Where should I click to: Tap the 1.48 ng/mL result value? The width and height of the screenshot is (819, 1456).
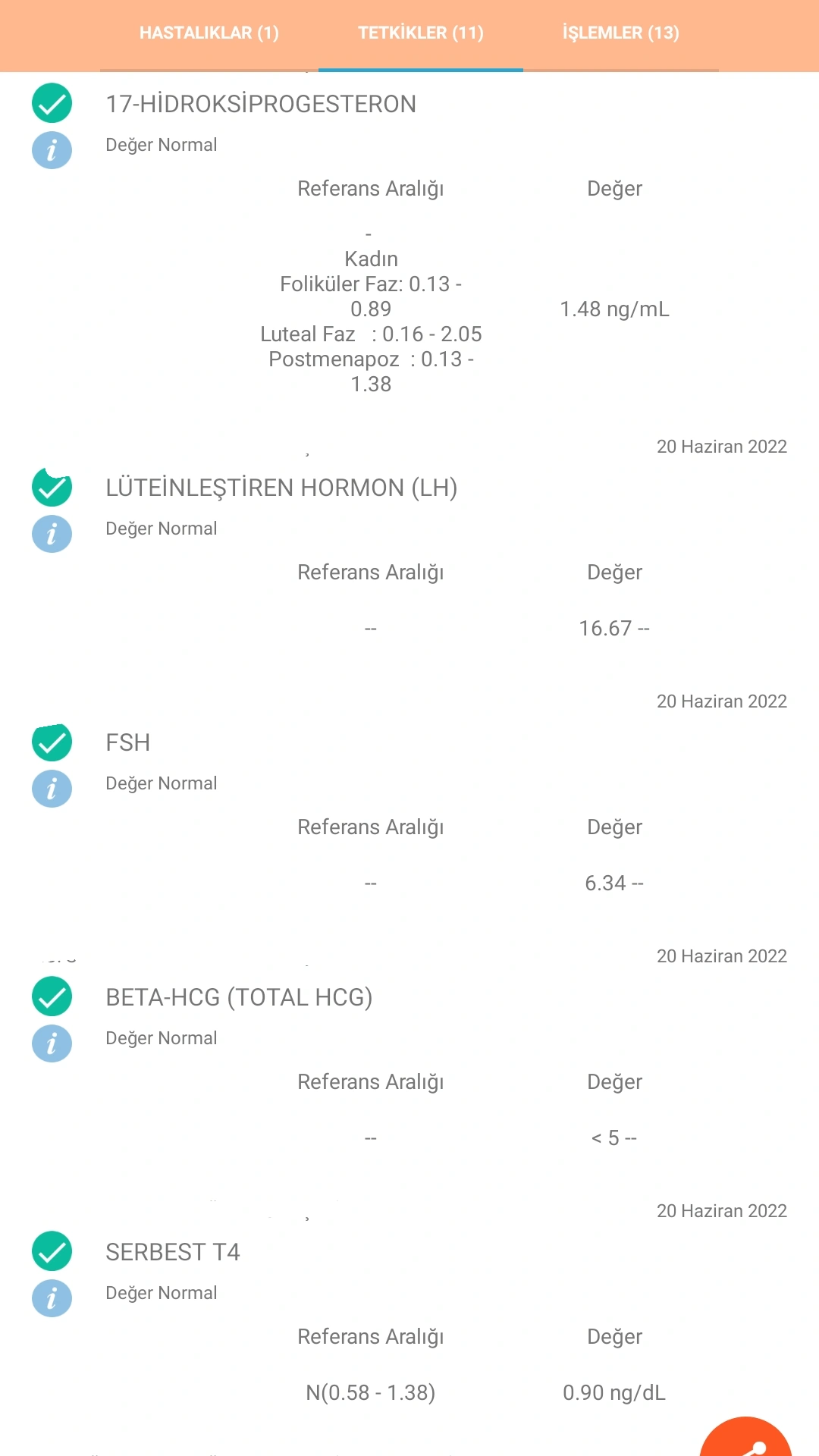pyautogui.click(x=614, y=309)
